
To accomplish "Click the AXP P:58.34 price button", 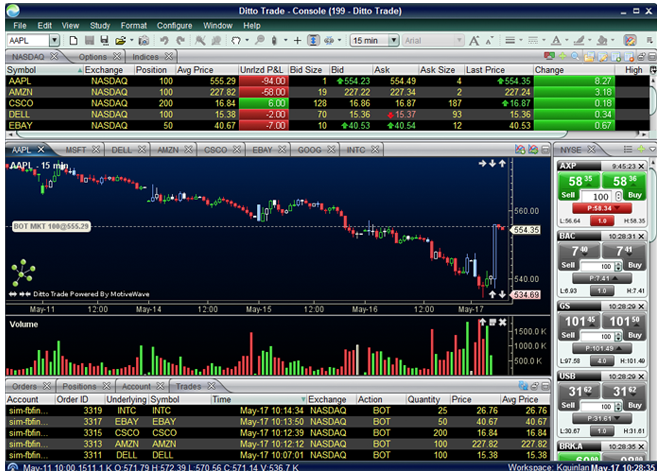I will pos(602,208).
